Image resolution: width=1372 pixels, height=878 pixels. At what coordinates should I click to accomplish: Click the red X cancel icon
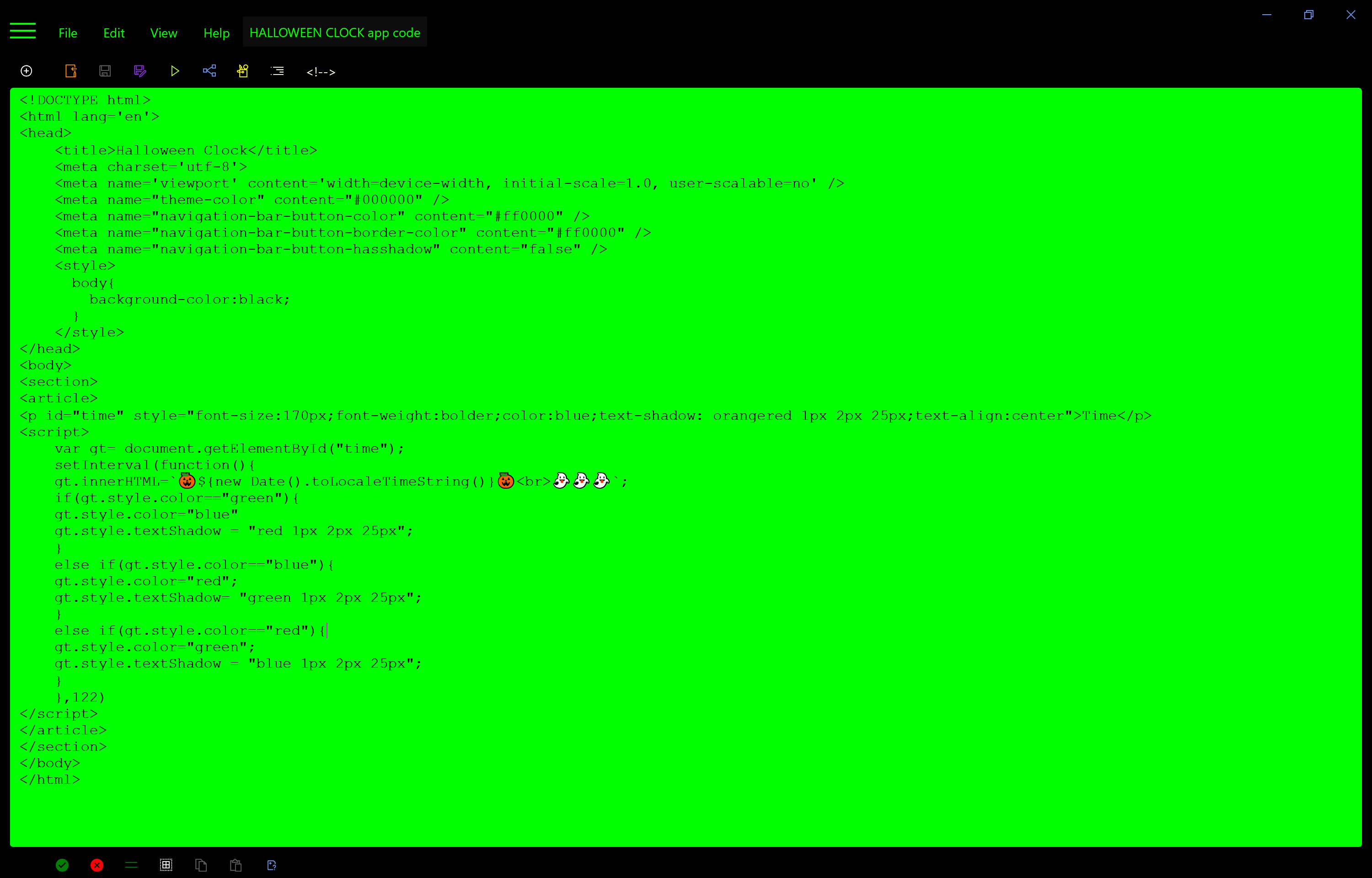pos(97,865)
